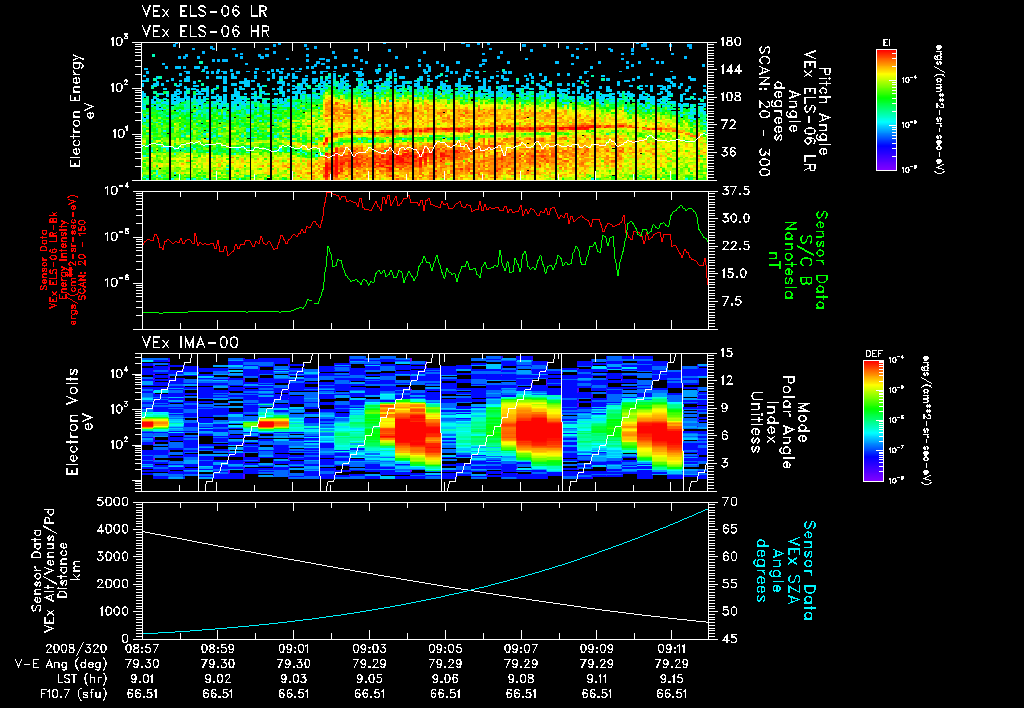Viewport: 1024px width, 708px height.
Task: Click the 3000 km altitude tick label
Action: pos(111,556)
